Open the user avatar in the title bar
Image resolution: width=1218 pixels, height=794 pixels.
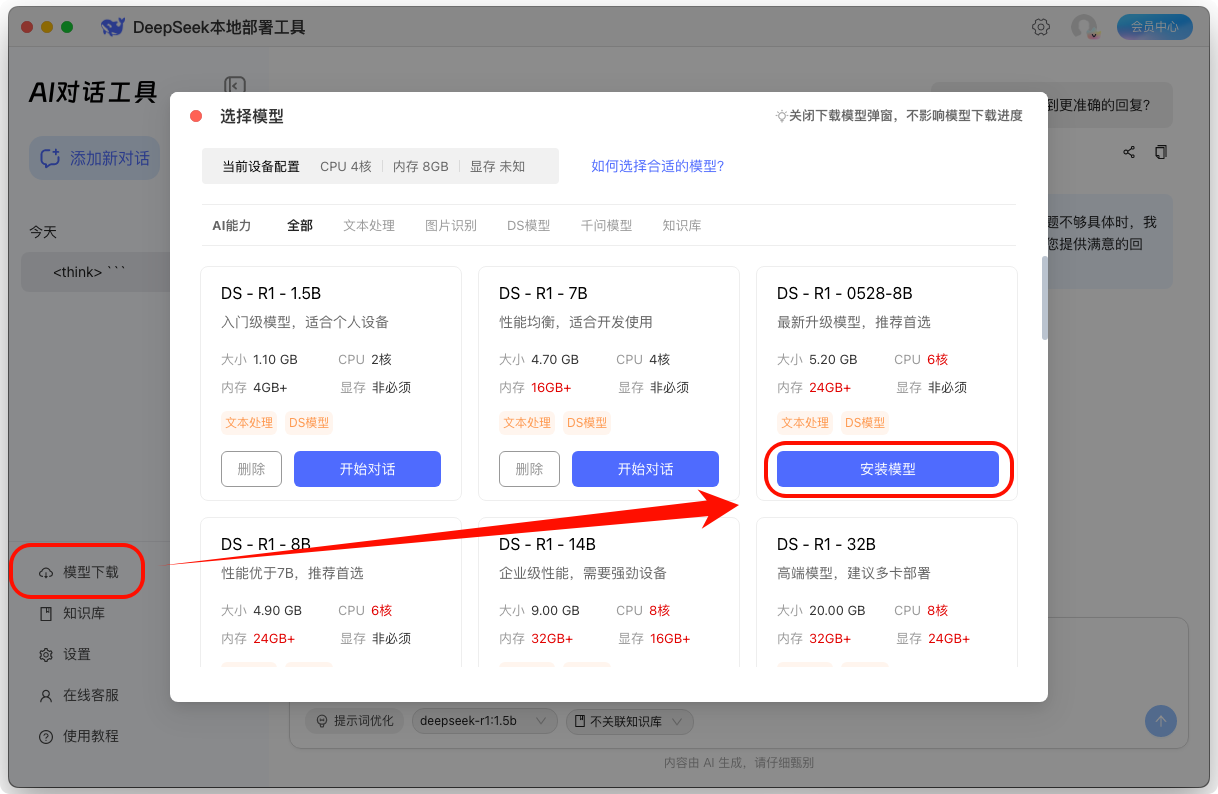click(x=1084, y=27)
